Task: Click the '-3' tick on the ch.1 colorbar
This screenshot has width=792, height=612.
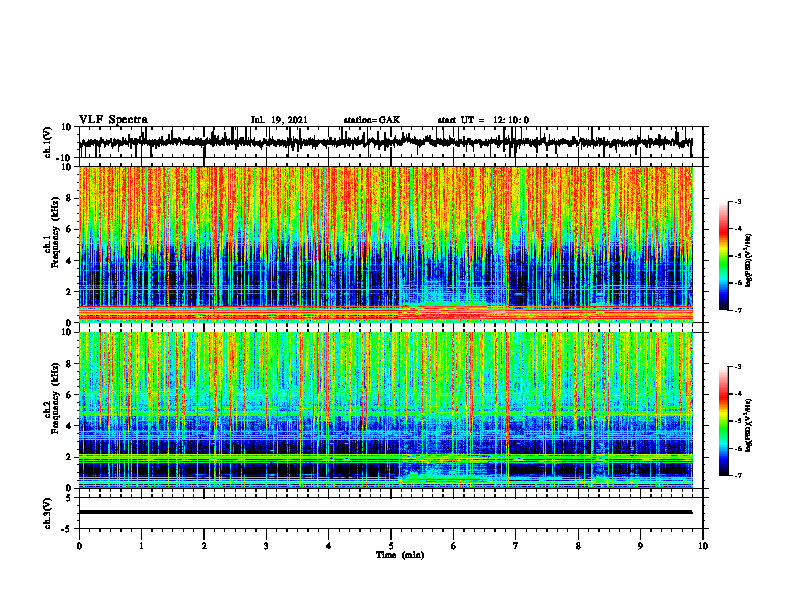Action: point(738,202)
